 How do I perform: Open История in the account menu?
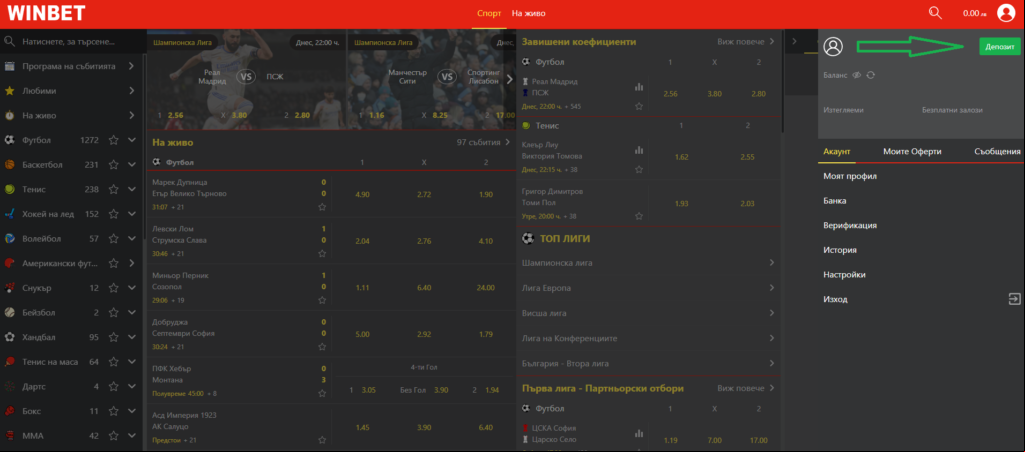pos(840,250)
